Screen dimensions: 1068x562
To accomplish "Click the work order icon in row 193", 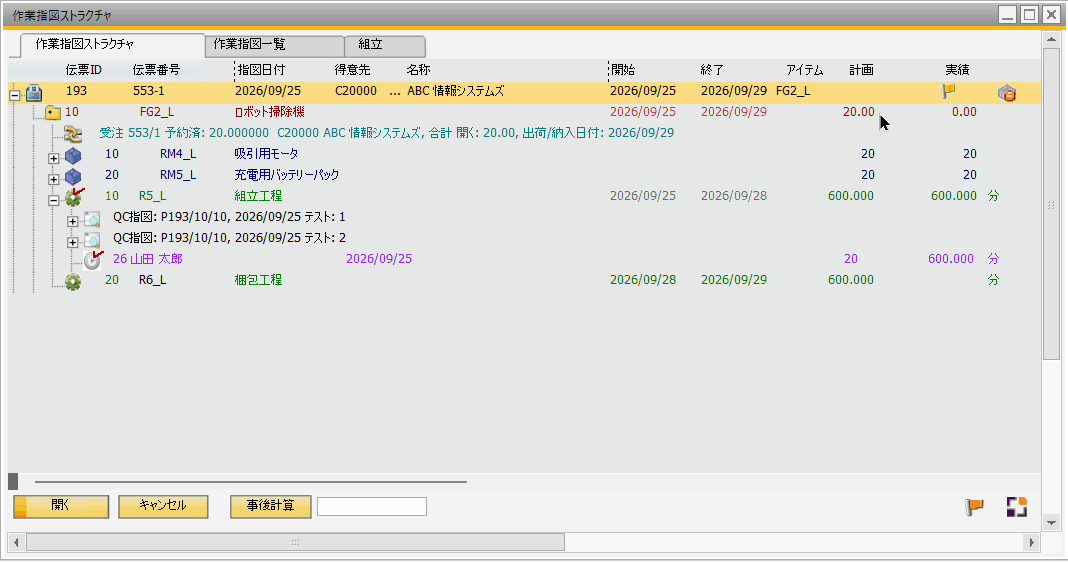I will (x=34, y=92).
